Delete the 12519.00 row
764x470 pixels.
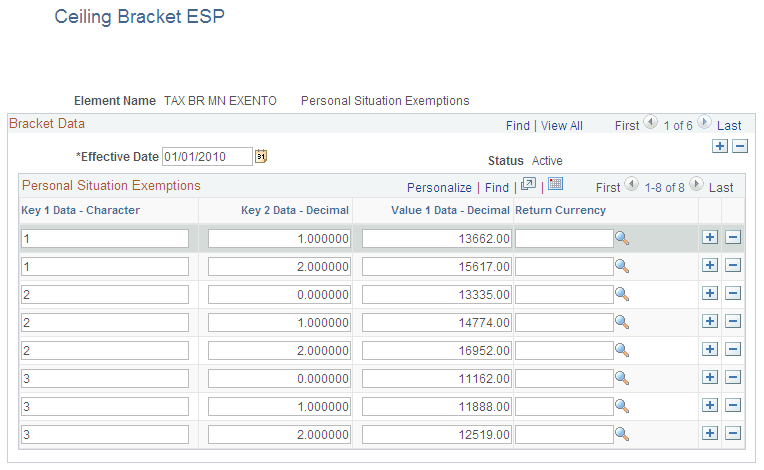[733, 433]
